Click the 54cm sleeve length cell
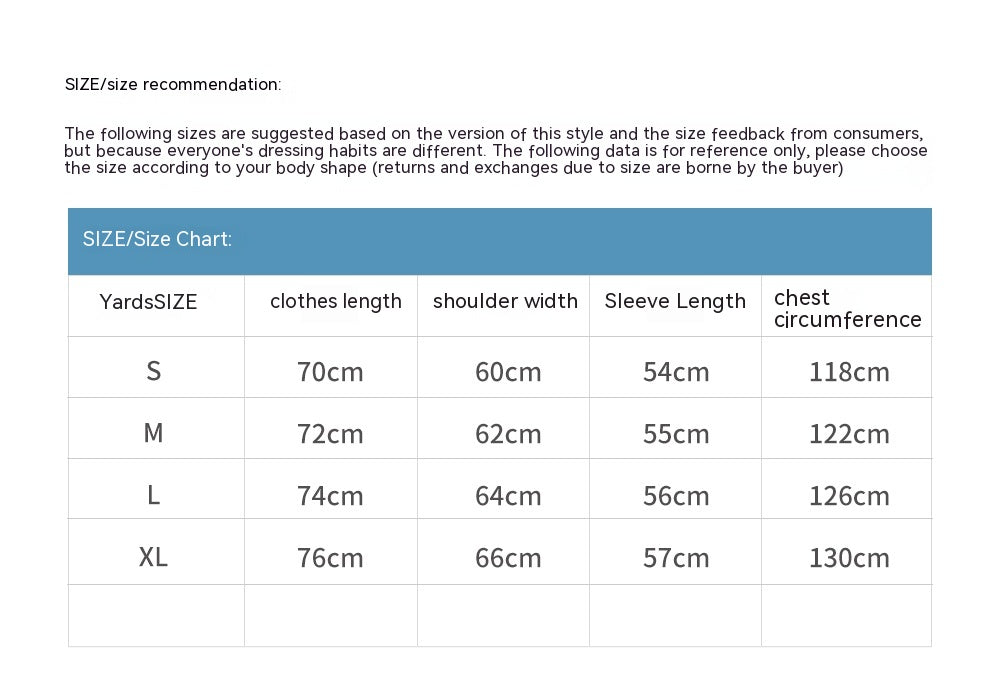The image size is (1000, 674). pyautogui.click(x=676, y=372)
